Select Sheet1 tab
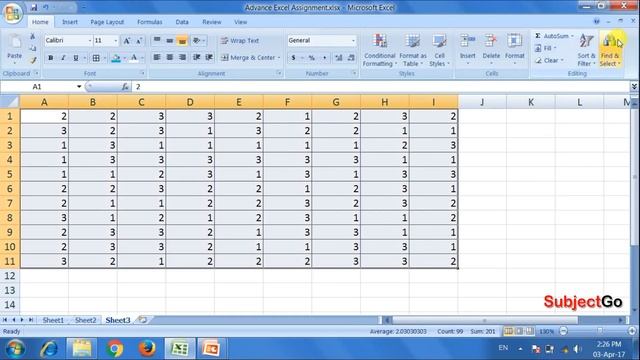This screenshot has height=360, width=640. (53, 320)
